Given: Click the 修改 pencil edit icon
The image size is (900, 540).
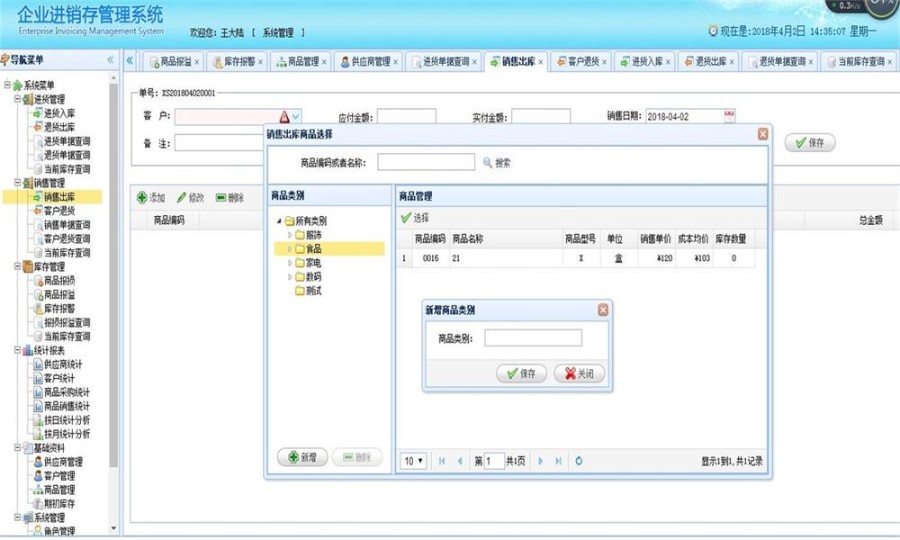Looking at the screenshot, I should (181, 198).
